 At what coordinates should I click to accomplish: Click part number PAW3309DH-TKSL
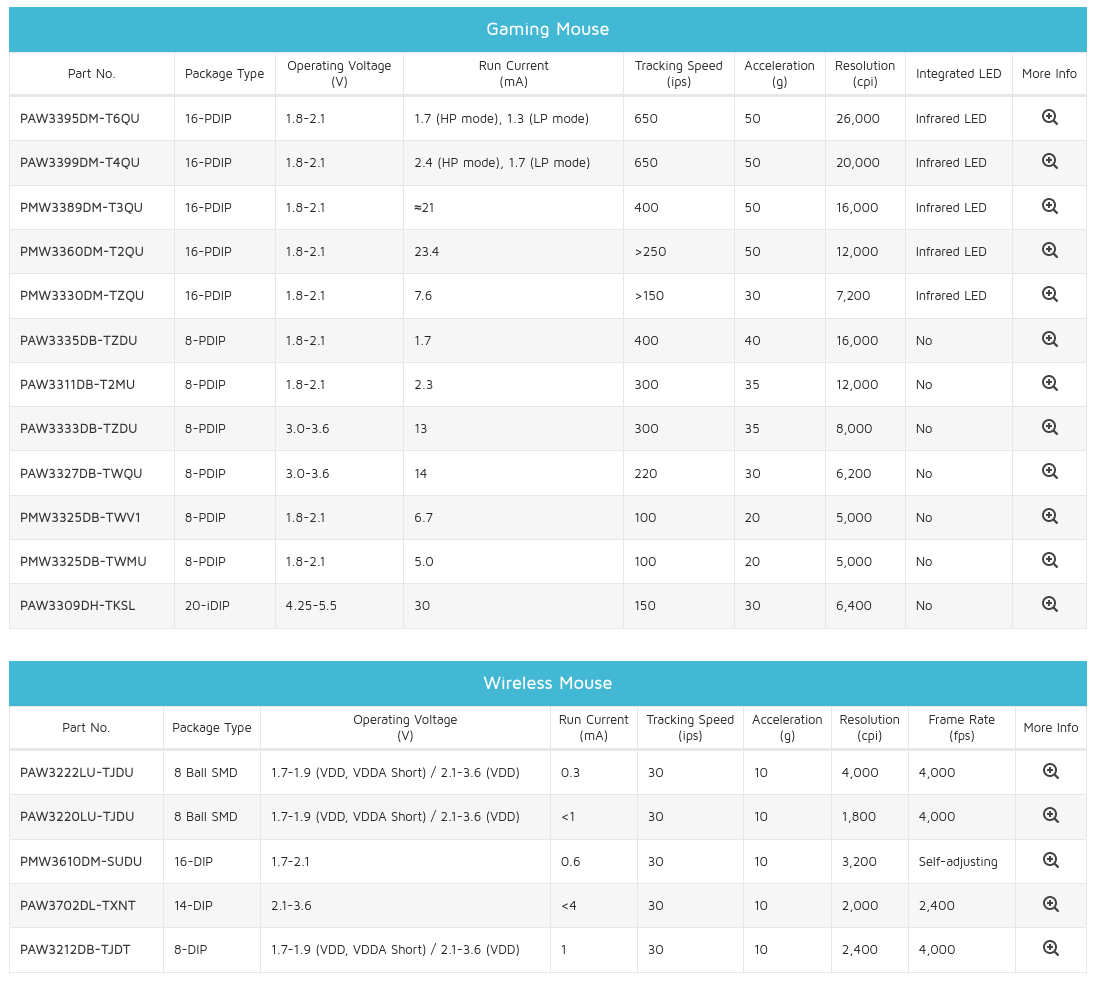(x=77, y=606)
